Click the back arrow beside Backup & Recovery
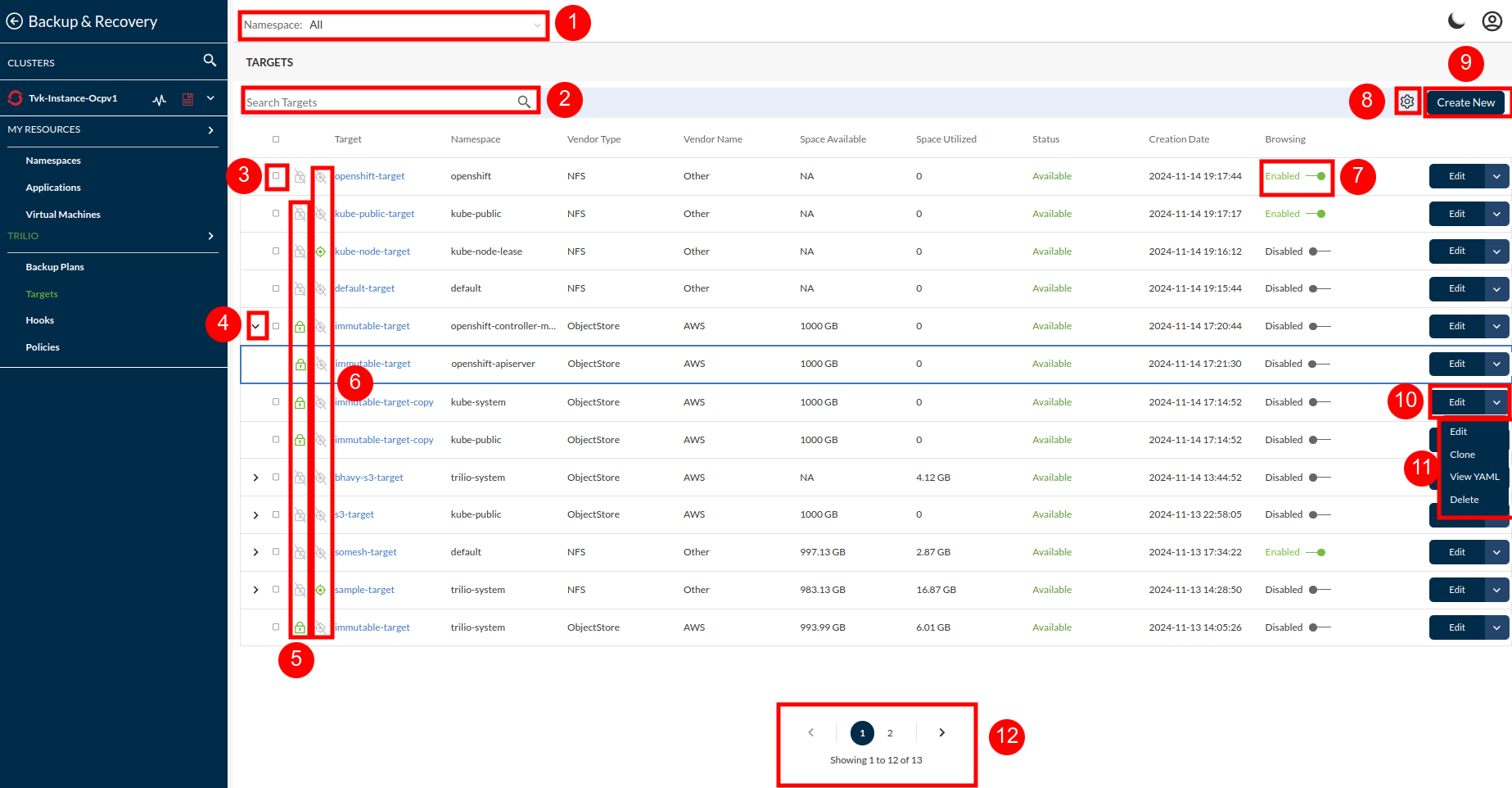 pyautogui.click(x=15, y=22)
